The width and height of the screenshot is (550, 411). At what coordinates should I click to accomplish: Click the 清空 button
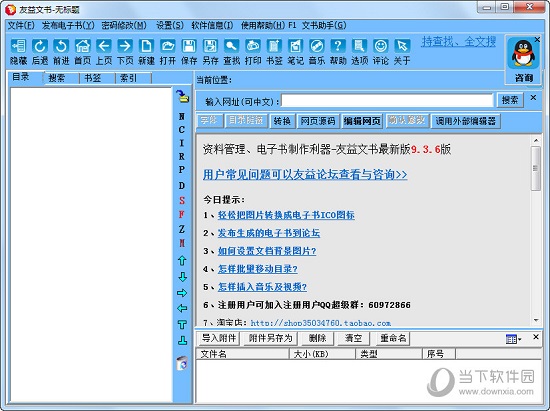(353, 338)
